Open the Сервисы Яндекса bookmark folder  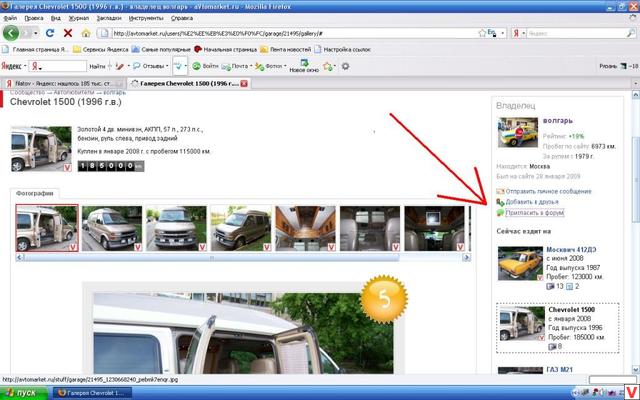[x=101, y=49]
